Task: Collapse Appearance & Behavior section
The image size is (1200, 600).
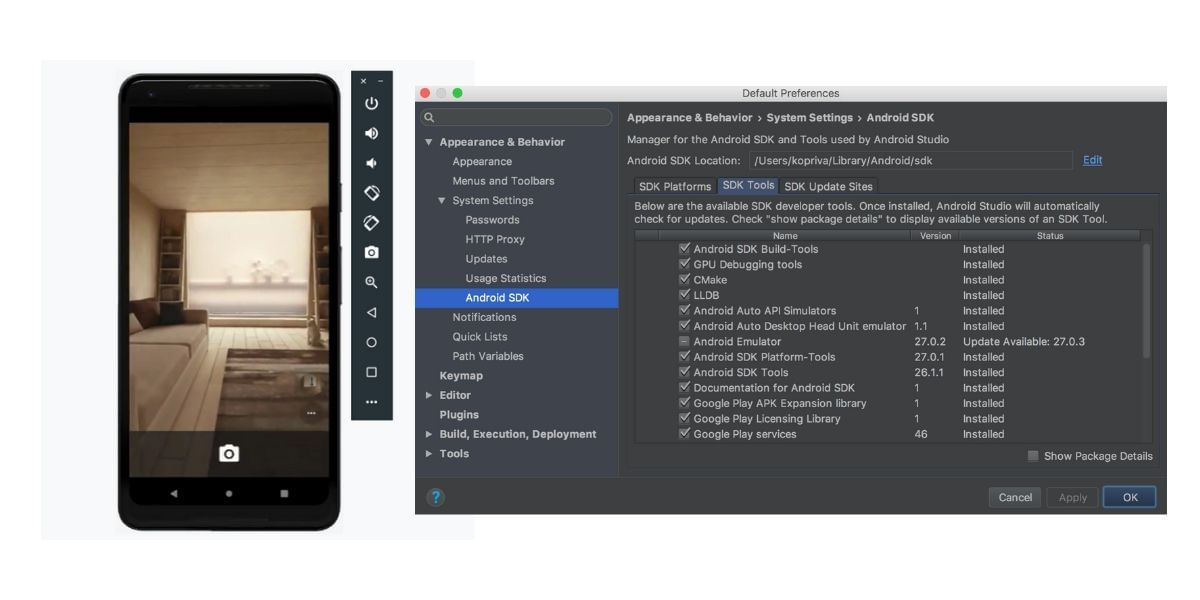Action: [429, 142]
